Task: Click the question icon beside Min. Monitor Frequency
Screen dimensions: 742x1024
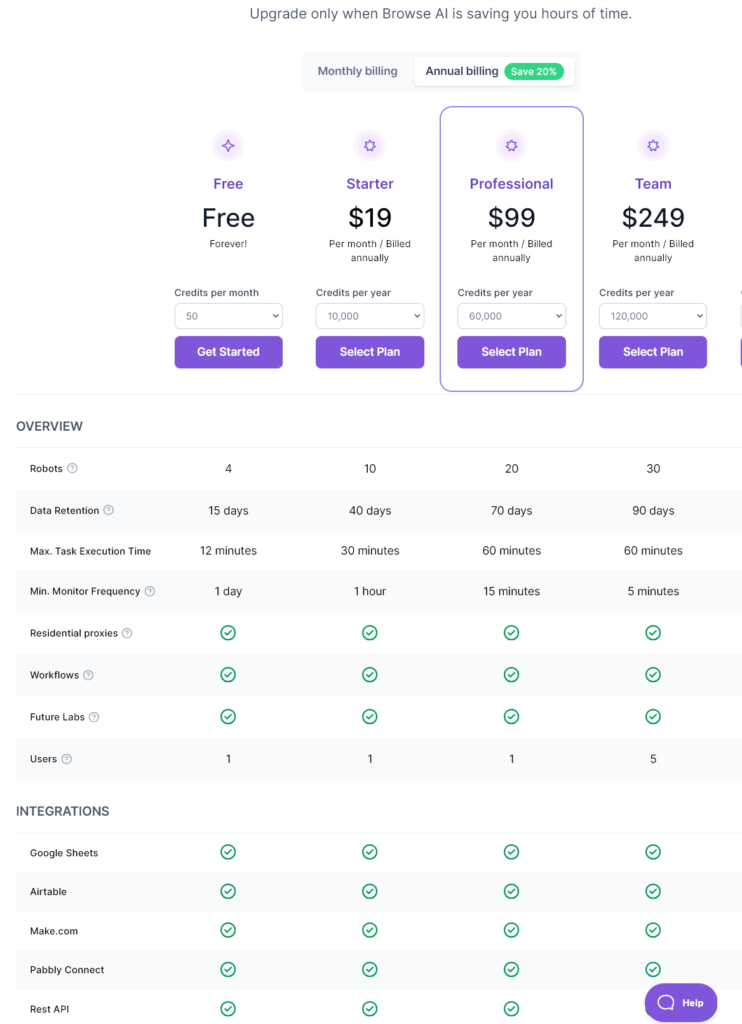Action: click(150, 591)
